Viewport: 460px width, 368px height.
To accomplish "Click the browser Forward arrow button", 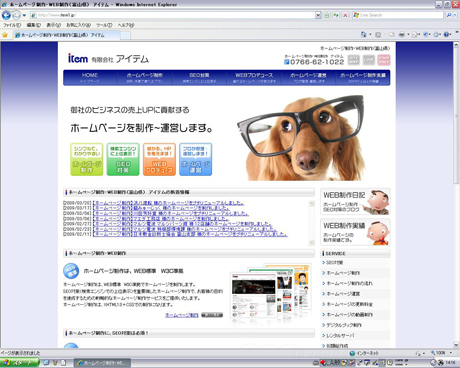I will pyautogui.click(x=16, y=15).
